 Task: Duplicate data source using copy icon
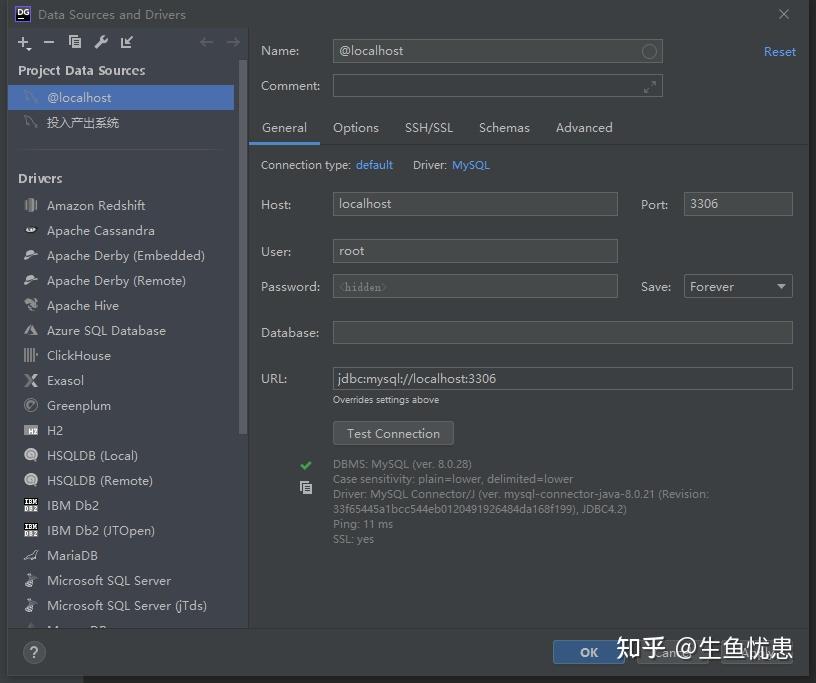[74, 42]
